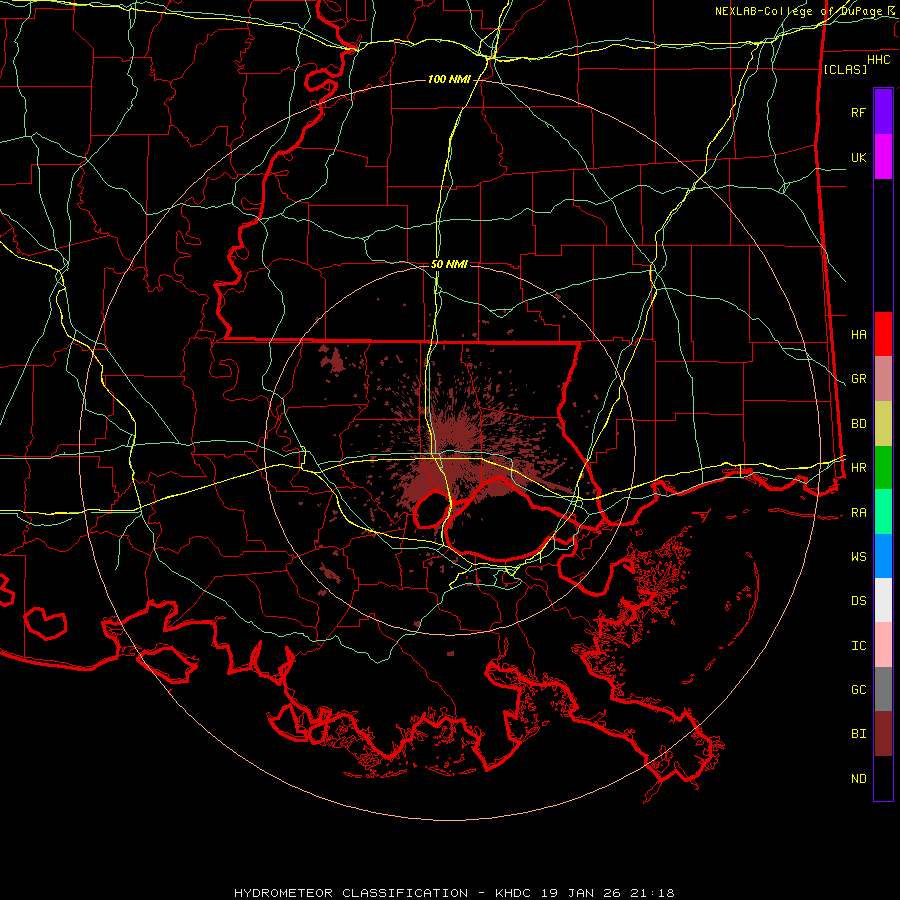Click the DS white legend swatch
Image resolution: width=900 pixels, height=900 pixels.
(x=883, y=600)
